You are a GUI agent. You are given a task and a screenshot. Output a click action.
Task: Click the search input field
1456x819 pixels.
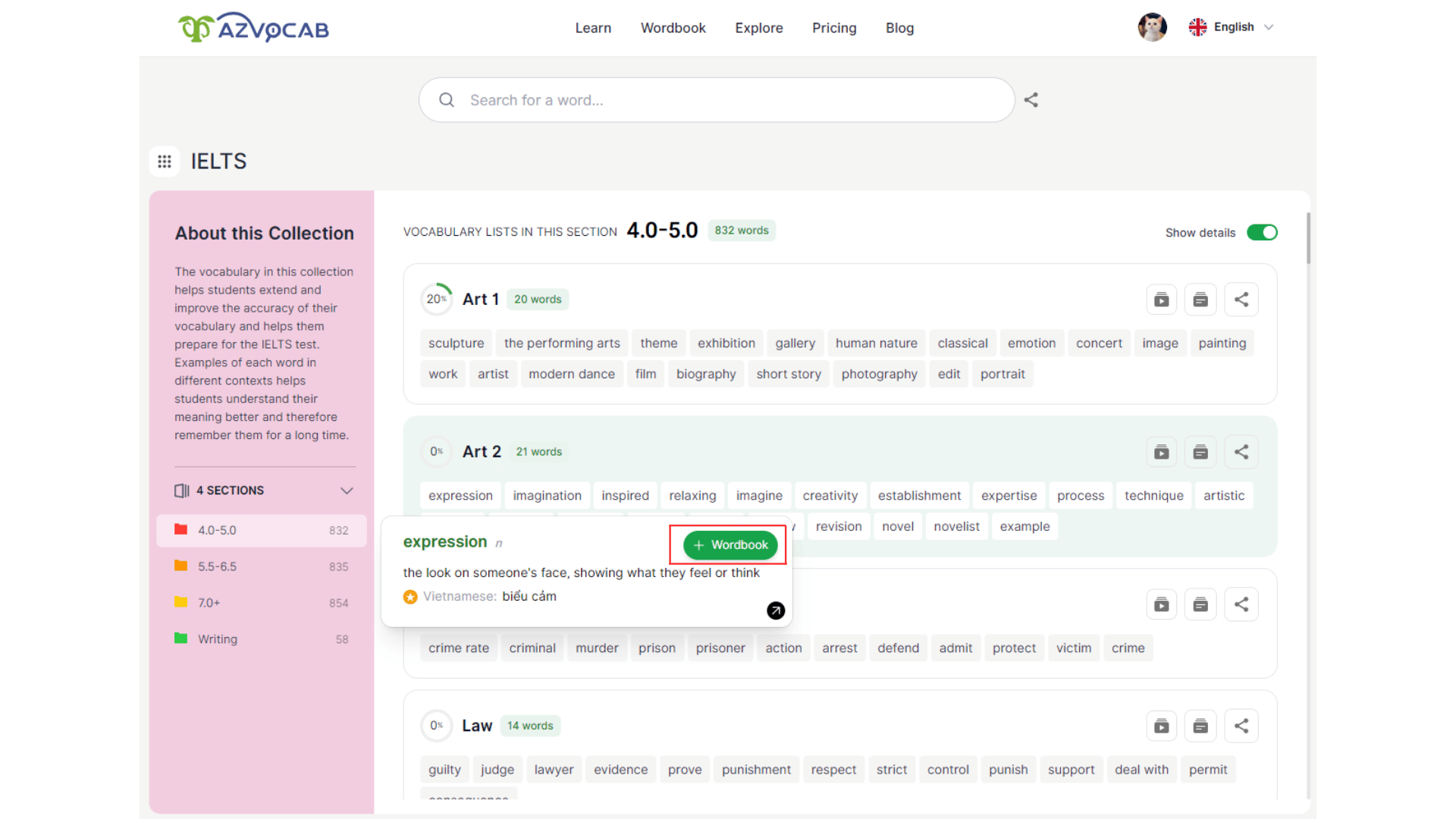[x=716, y=100]
